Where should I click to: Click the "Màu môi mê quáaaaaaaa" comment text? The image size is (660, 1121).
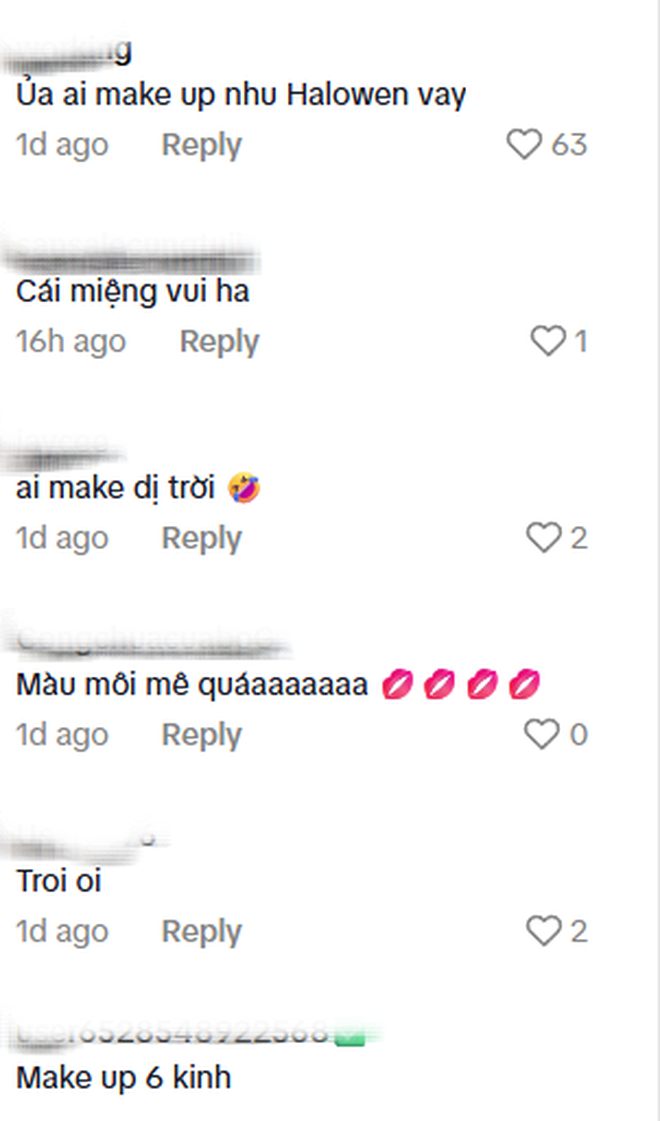(x=190, y=683)
